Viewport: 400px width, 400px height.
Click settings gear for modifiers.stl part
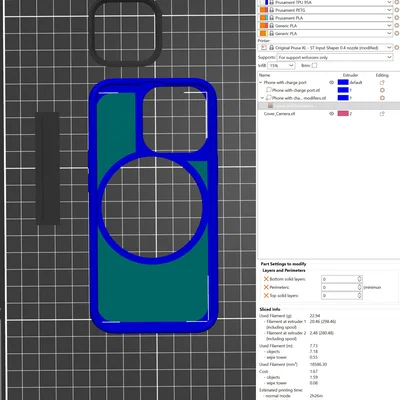pyautogui.click(x=382, y=98)
